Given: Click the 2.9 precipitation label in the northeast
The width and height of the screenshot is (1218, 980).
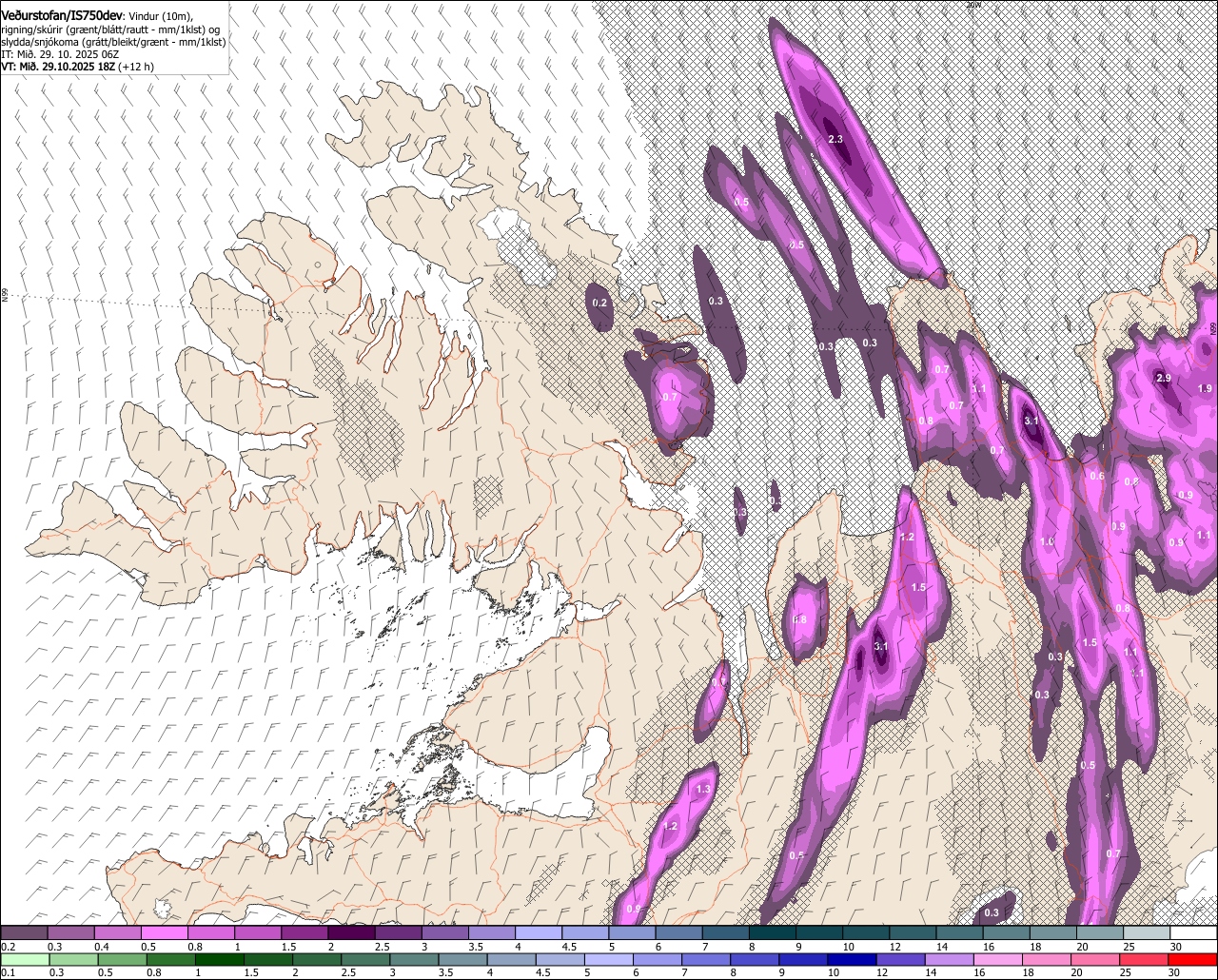Looking at the screenshot, I should pos(1164,378).
